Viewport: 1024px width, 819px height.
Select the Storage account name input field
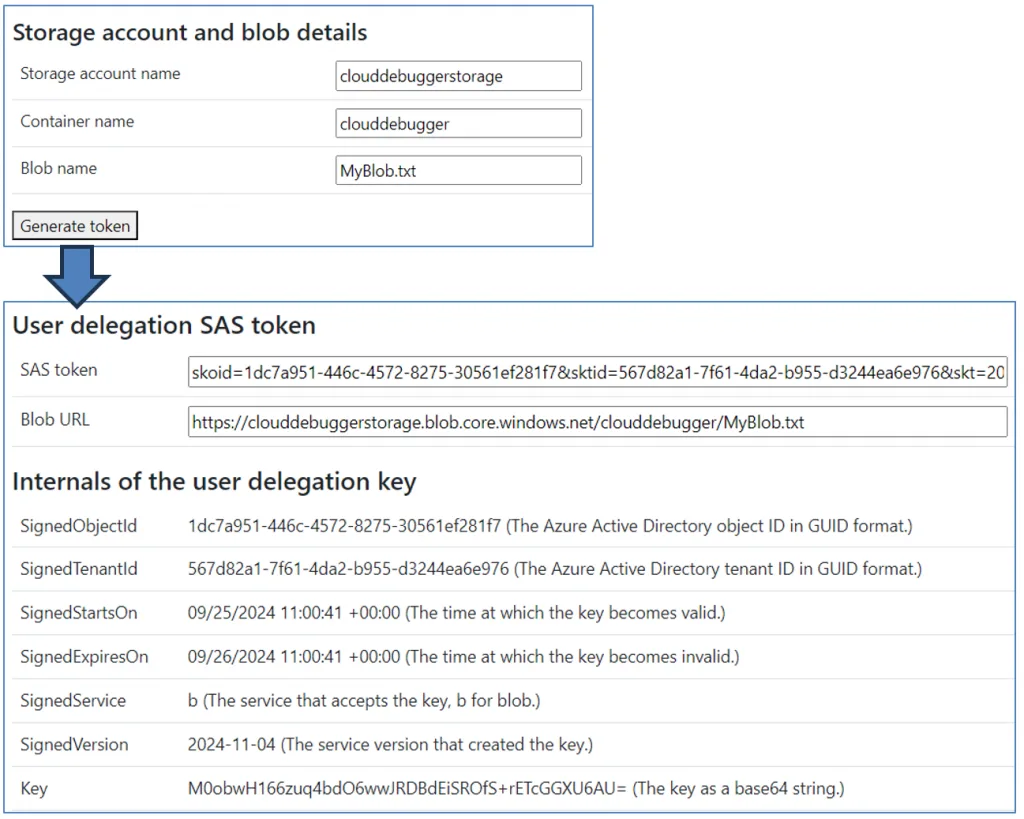tap(457, 75)
